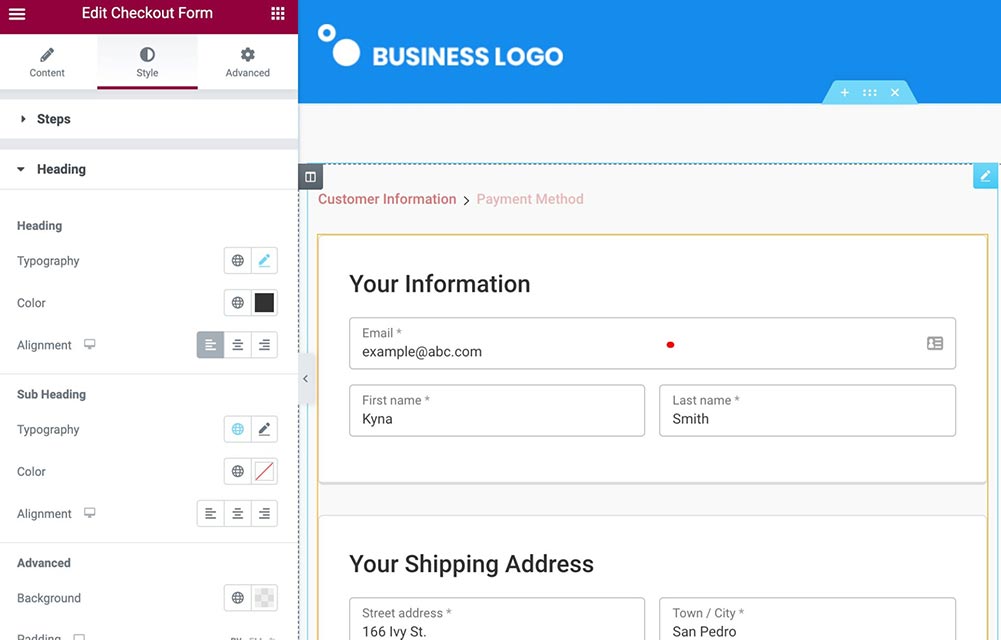Click the plus icon on the widget handle

click(x=845, y=91)
